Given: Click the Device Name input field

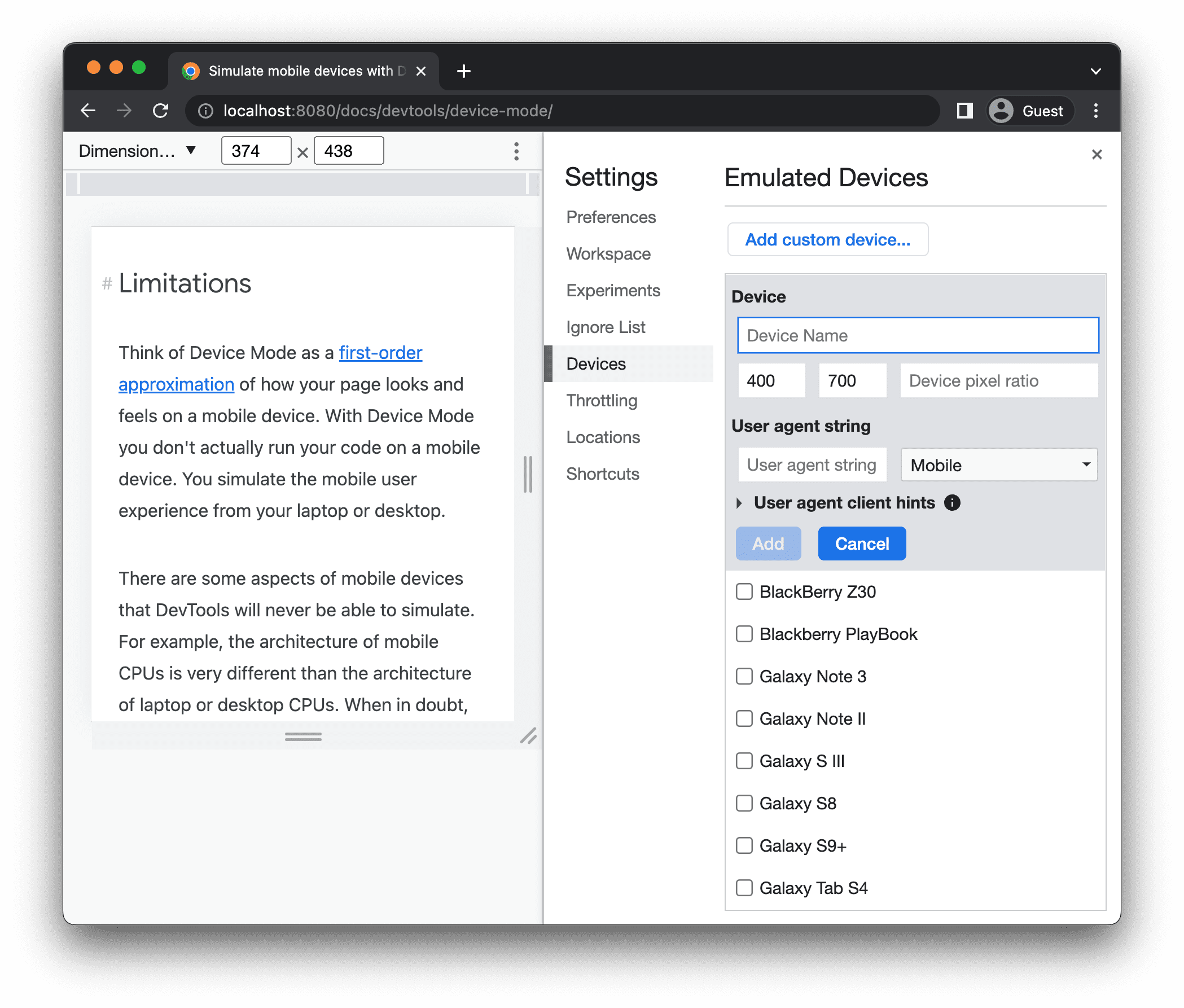Looking at the screenshot, I should 917,335.
